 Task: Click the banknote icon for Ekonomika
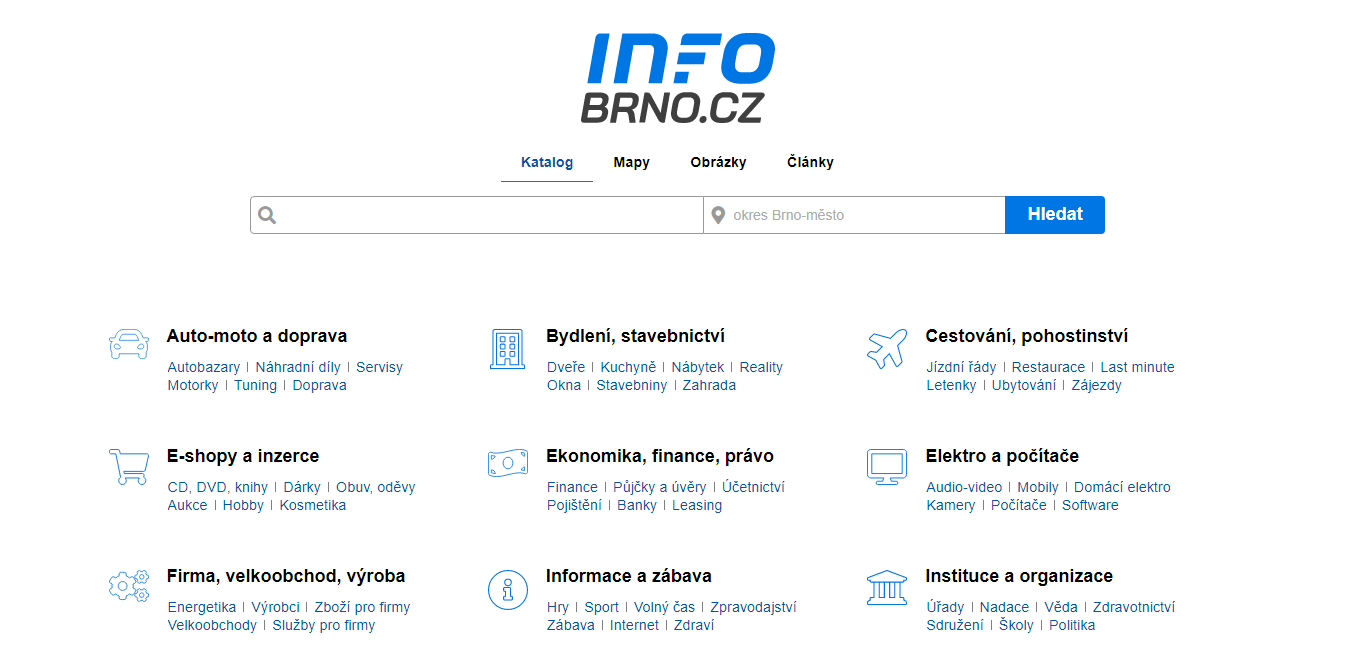point(507,463)
